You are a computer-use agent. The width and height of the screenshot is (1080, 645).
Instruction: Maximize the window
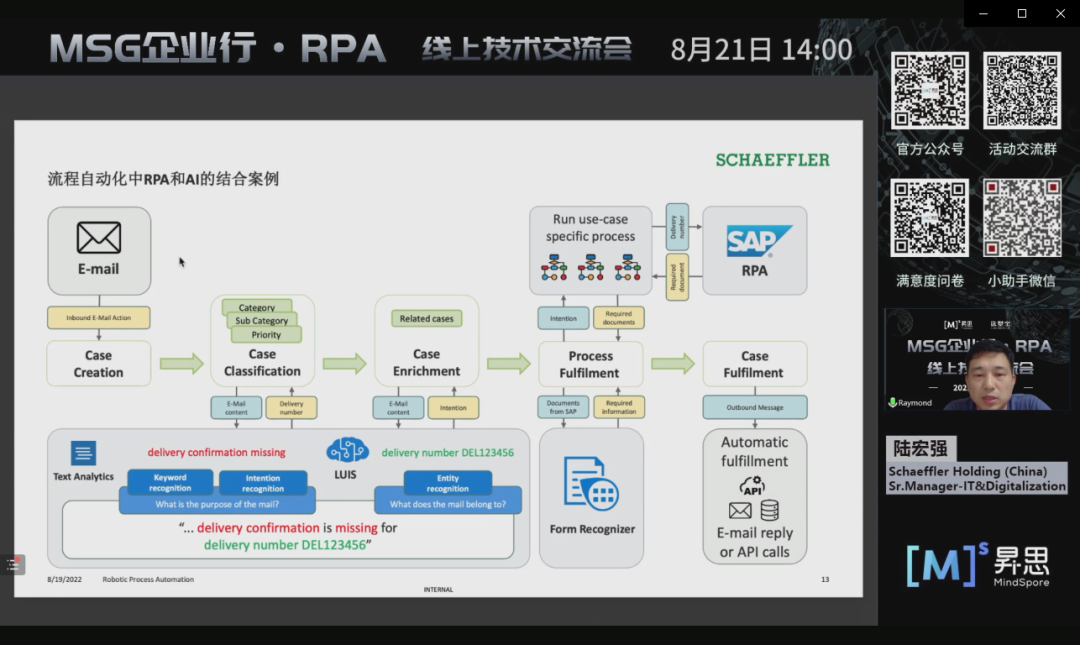point(1022,13)
